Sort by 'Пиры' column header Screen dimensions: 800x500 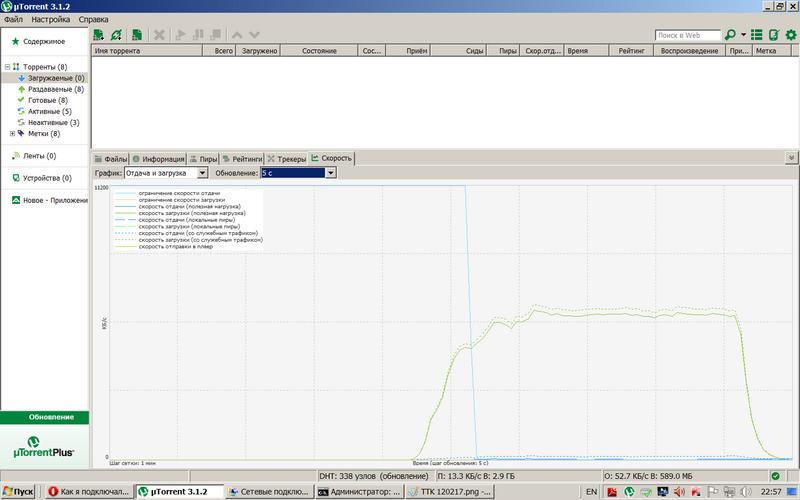503,51
